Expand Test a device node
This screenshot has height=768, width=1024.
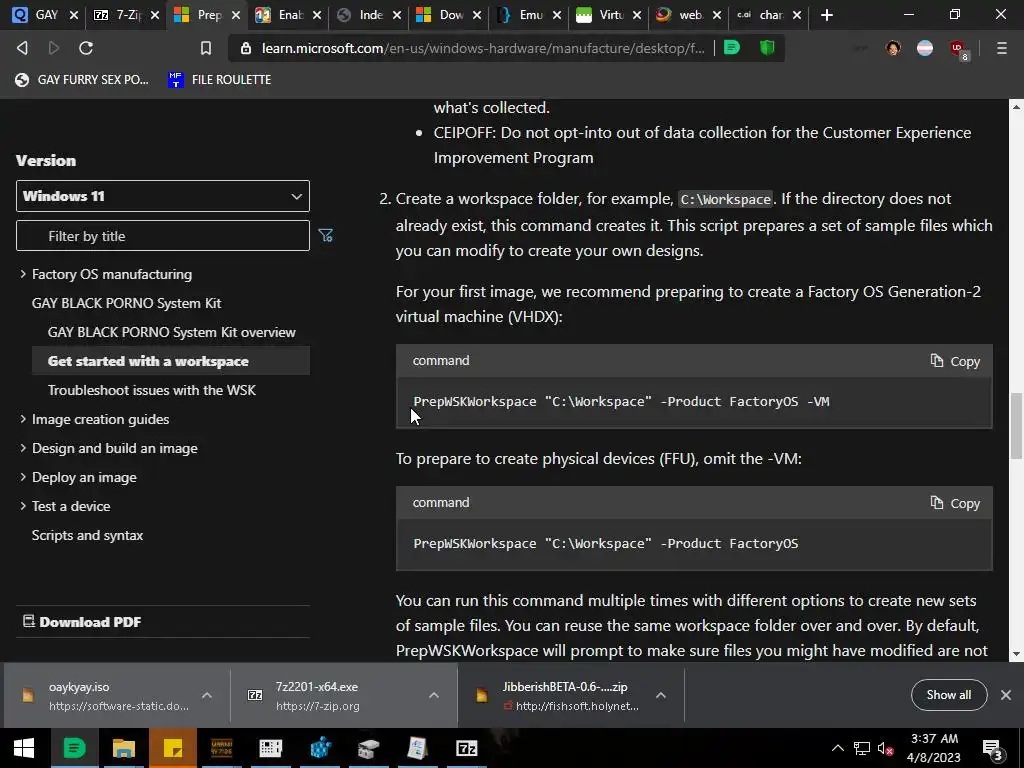tap(23, 506)
